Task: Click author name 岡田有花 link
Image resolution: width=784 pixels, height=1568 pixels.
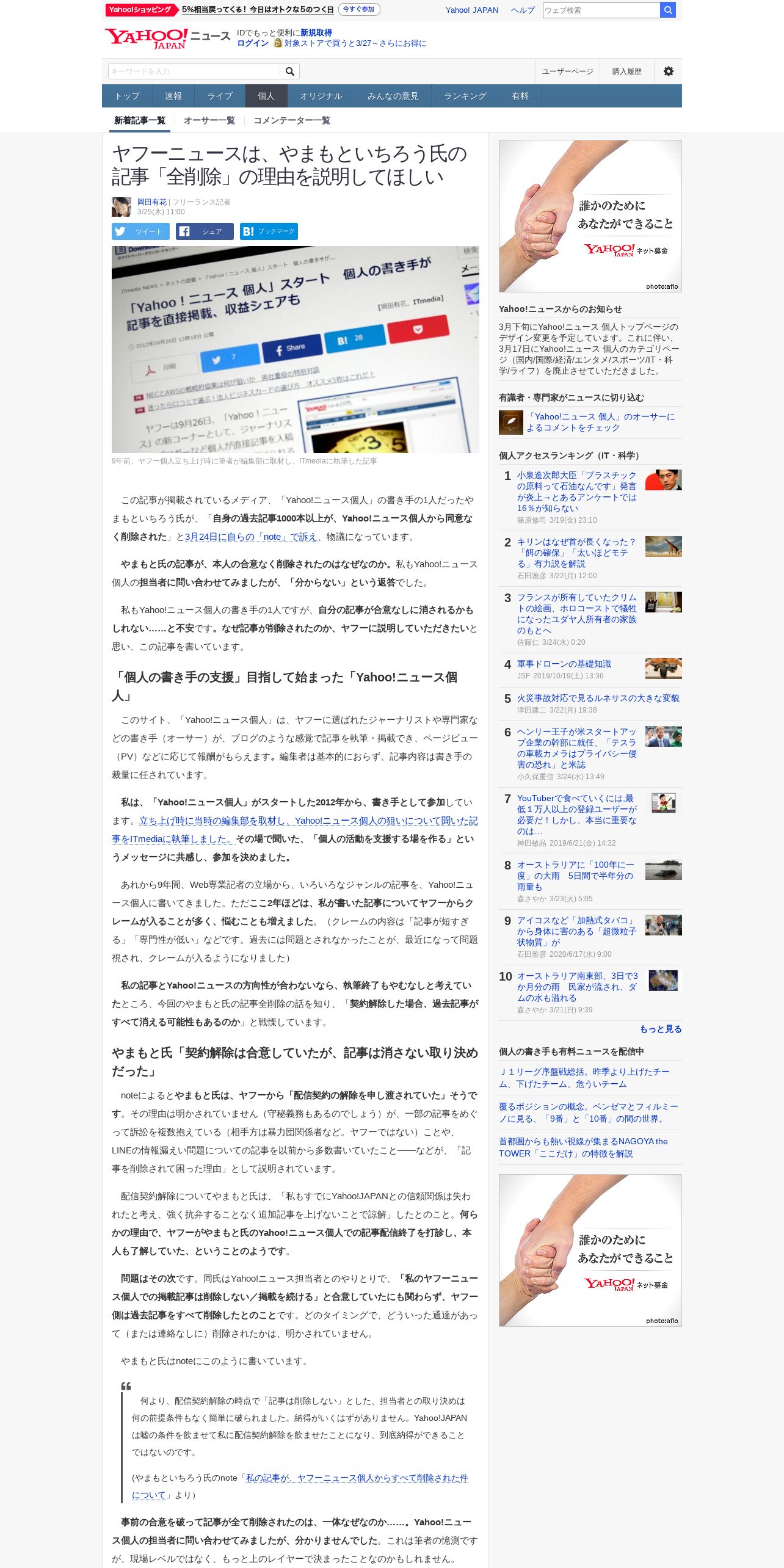Action: pyautogui.click(x=152, y=202)
